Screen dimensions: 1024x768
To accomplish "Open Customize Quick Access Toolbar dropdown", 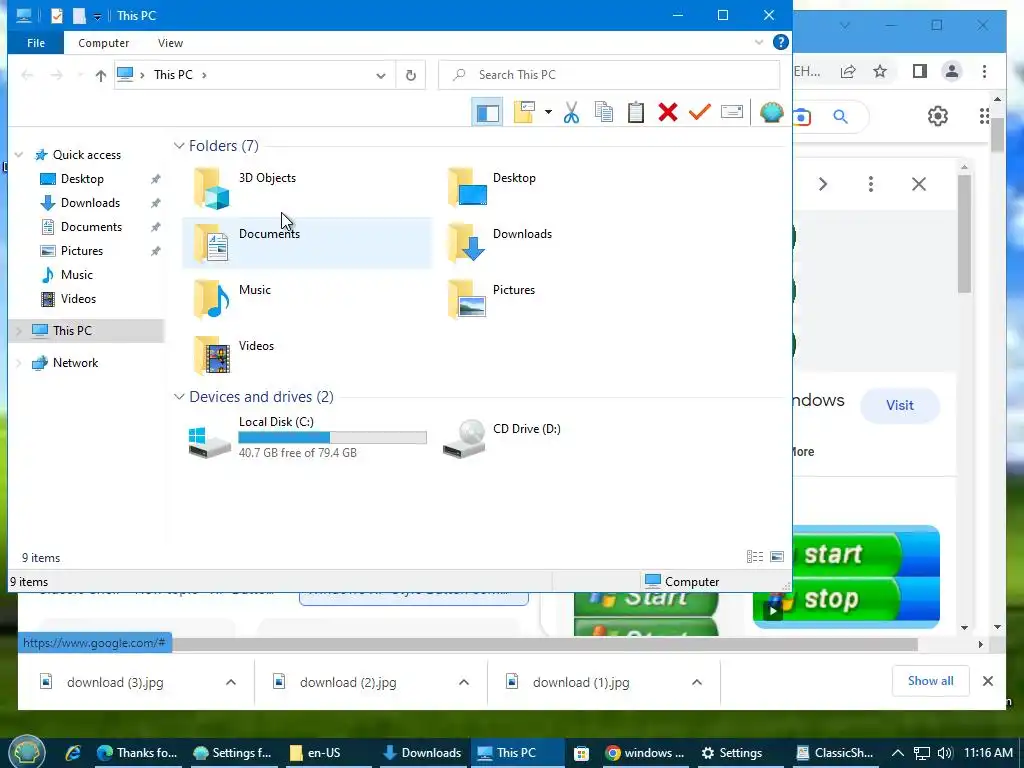I will [97, 17].
